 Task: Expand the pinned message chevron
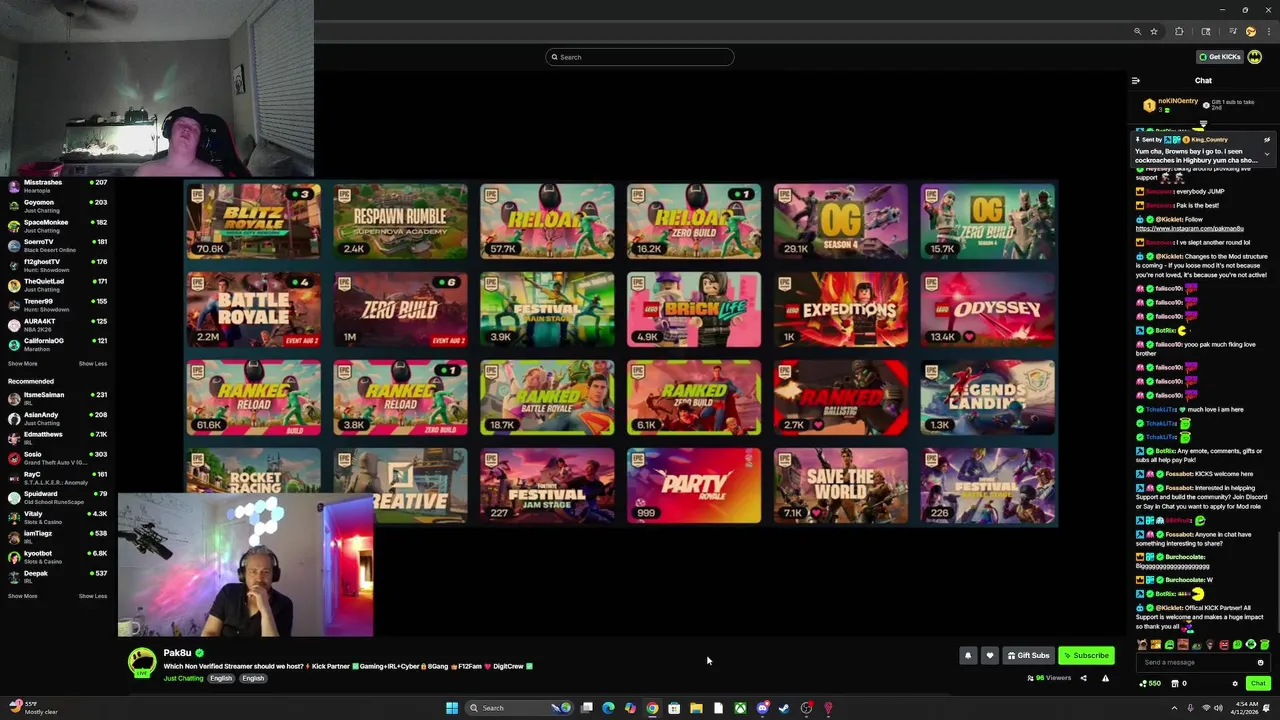tap(1267, 154)
